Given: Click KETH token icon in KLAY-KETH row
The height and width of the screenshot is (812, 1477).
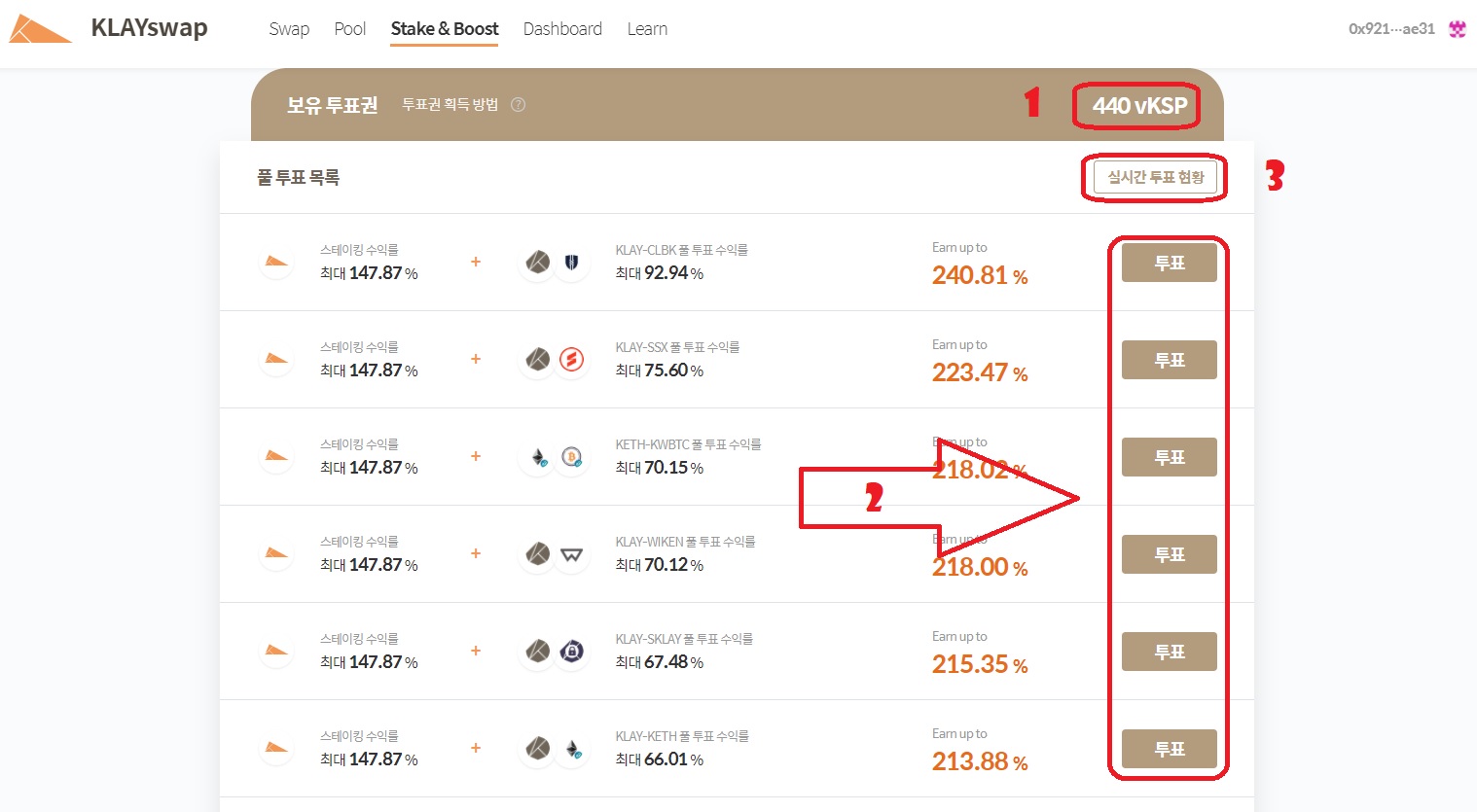Looking at the screenshot, I should [571, 748].
